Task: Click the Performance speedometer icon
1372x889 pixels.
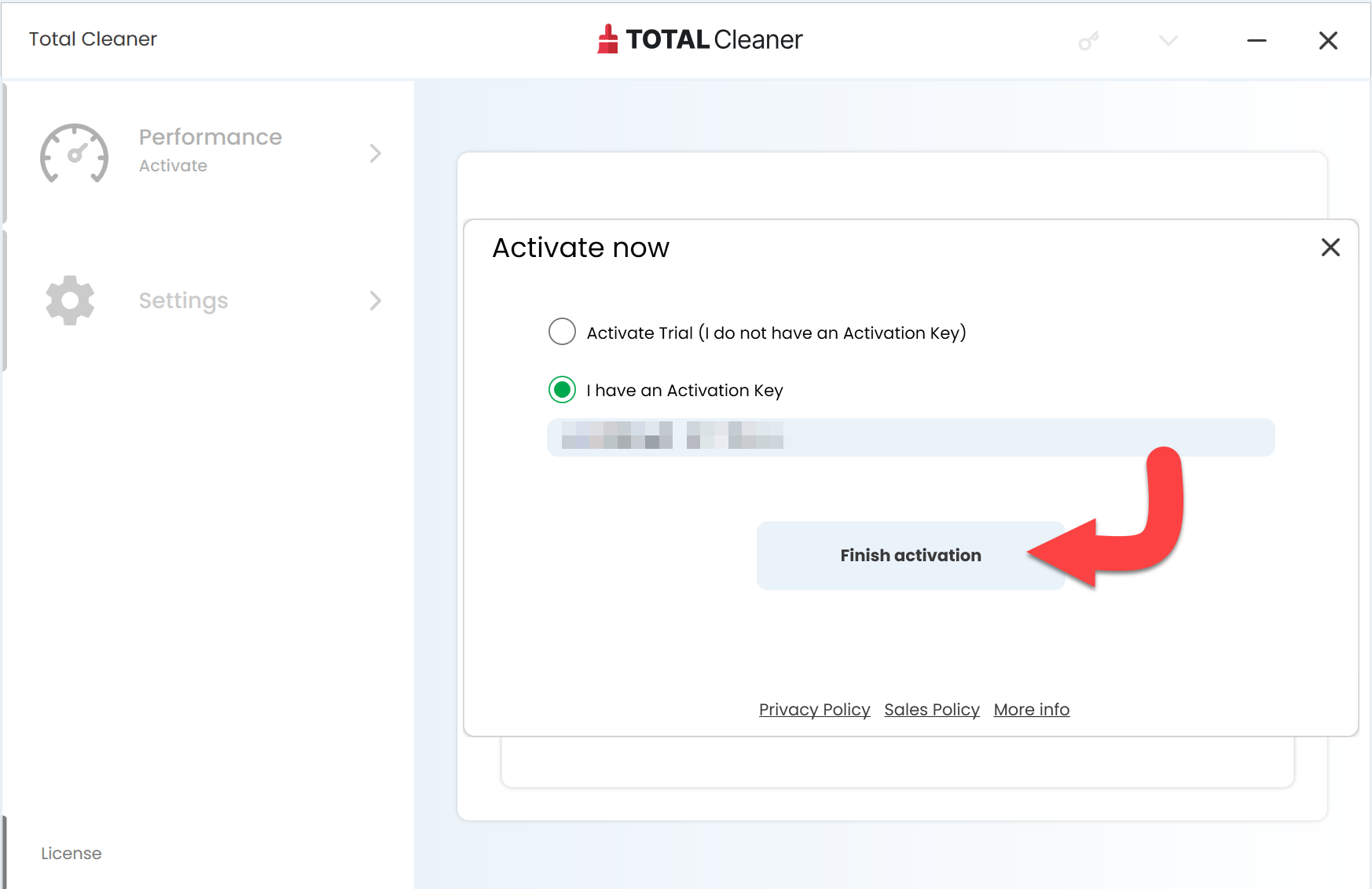Action: 75,153
